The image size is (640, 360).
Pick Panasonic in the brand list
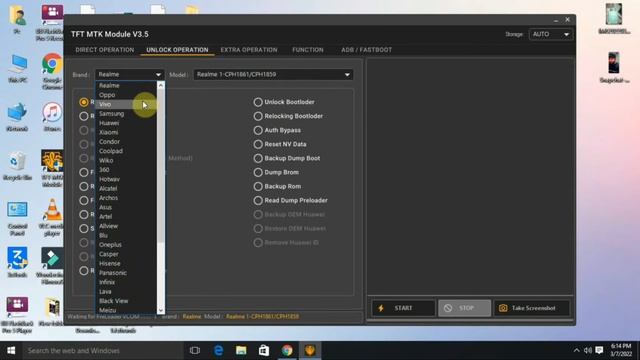(x=126, y=273)
